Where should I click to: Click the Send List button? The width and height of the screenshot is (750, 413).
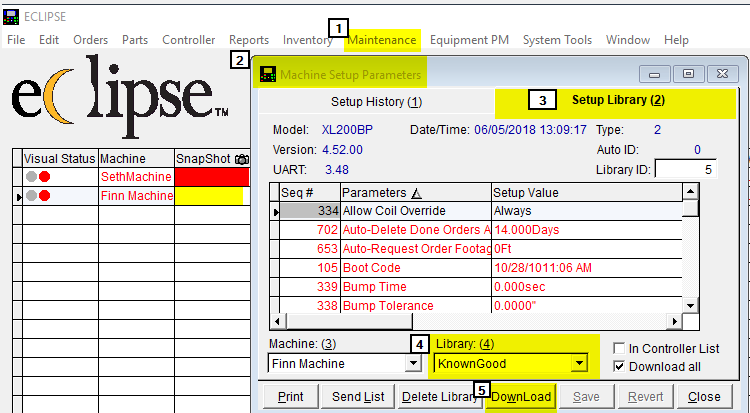pos(358,397)
